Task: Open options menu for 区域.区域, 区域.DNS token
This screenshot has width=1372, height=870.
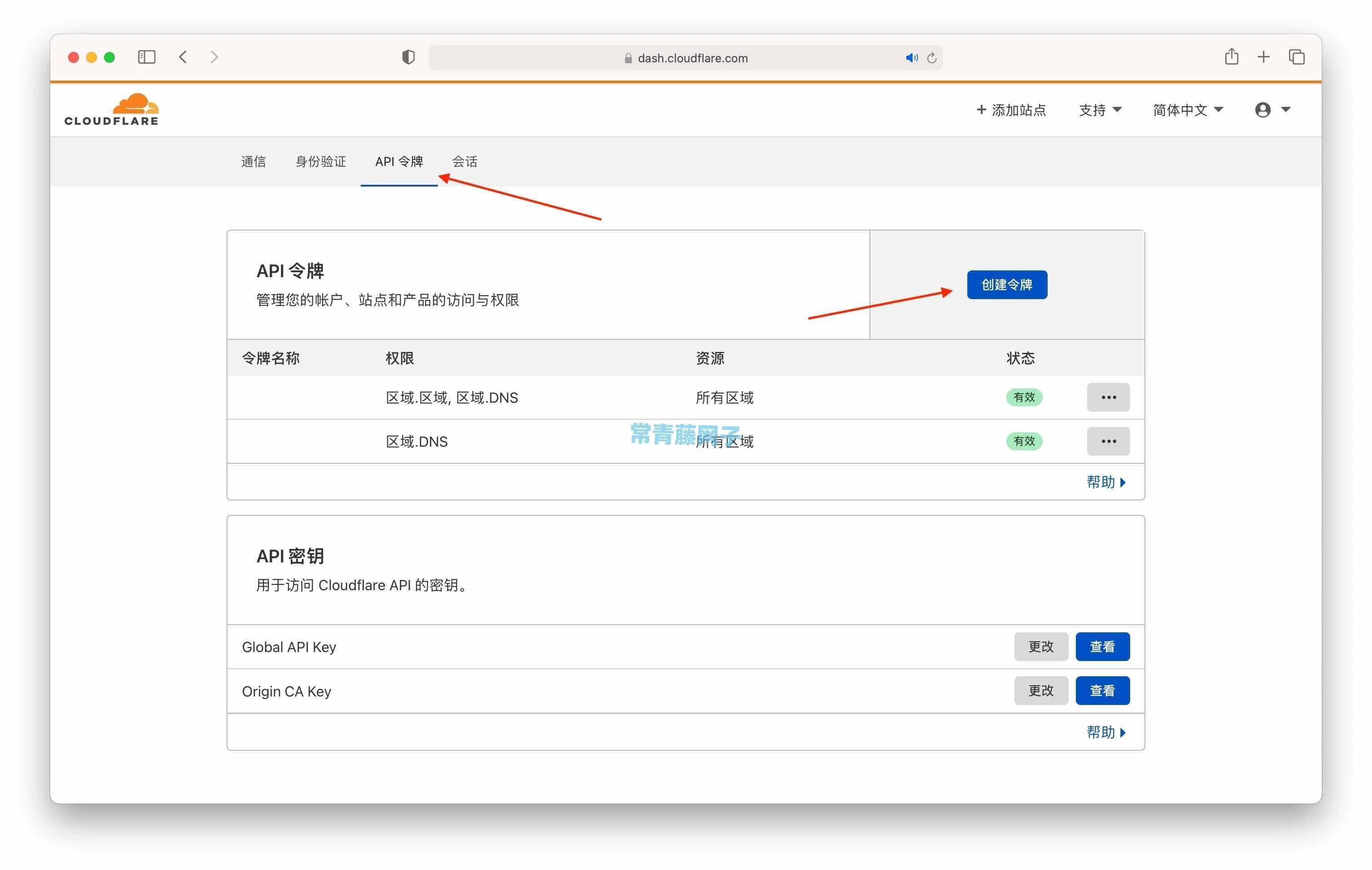Action: click(x=1108, y=397)
